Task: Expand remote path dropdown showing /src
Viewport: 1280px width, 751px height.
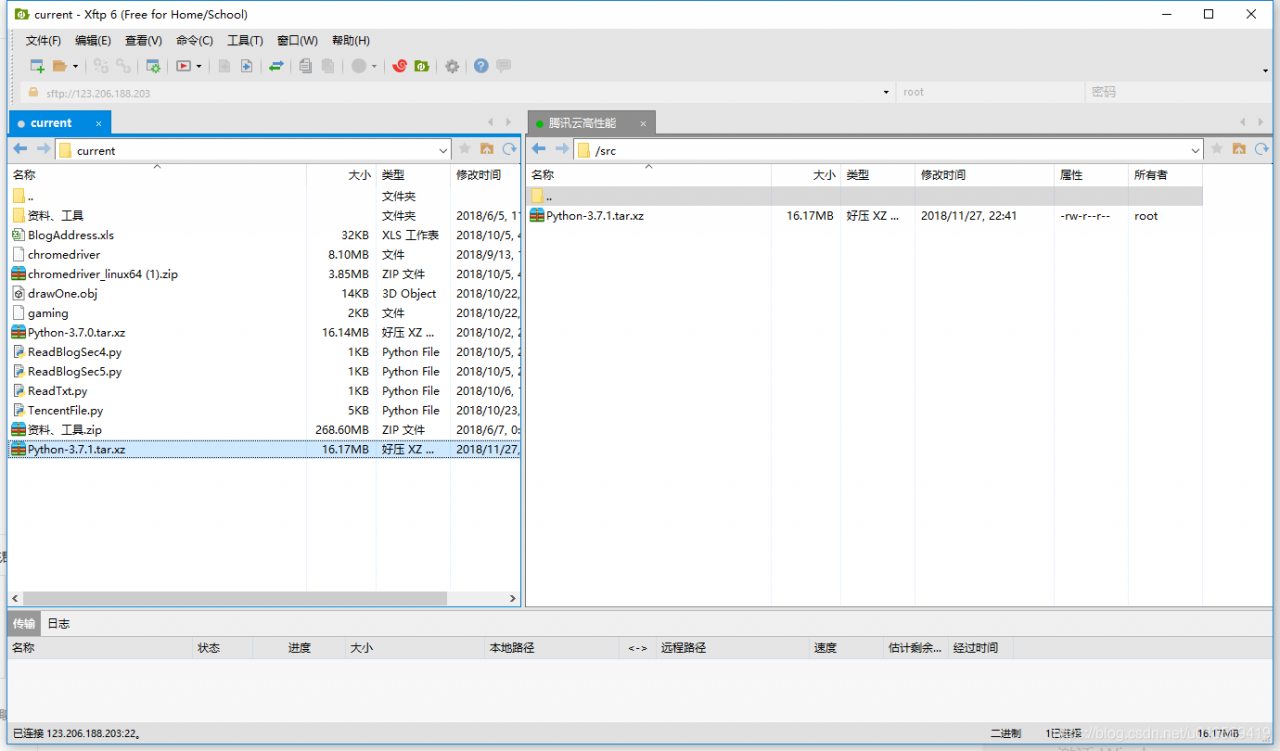Action: pos(1195,151)
